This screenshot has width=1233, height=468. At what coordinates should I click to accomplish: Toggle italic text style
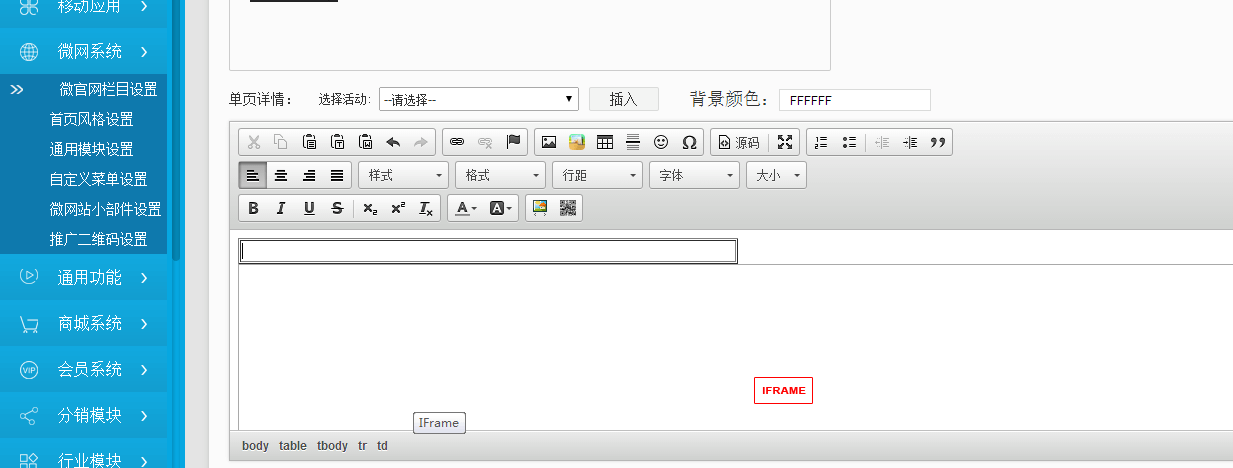tap(281, 208)
